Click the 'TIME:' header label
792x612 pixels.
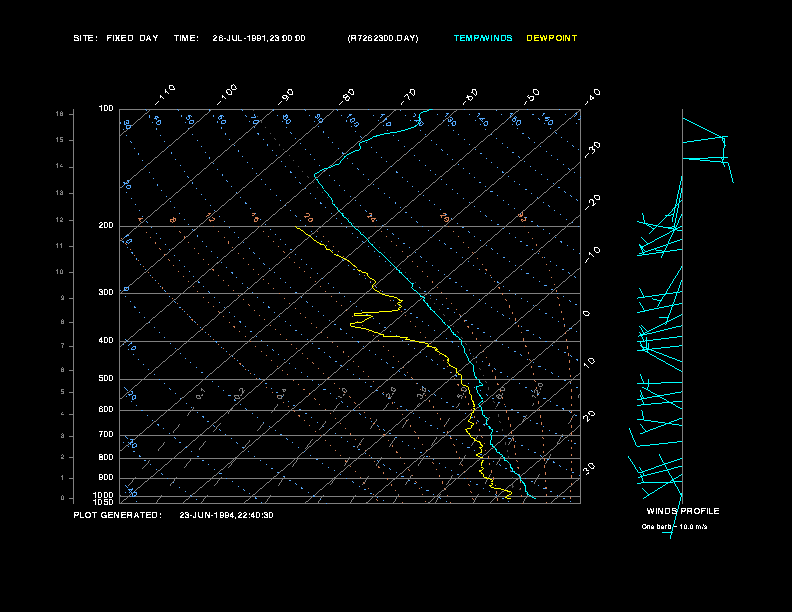186,38
